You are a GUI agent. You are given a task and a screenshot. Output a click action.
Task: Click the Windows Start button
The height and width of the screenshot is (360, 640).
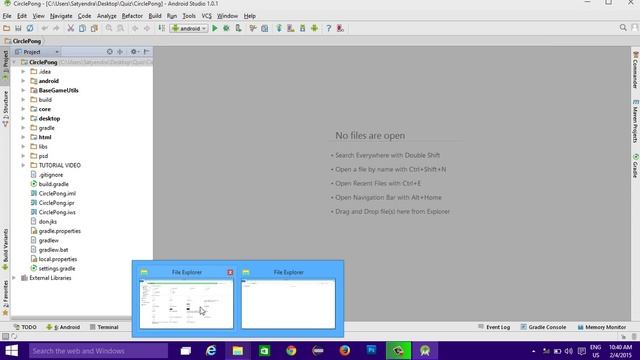pos(11,351)
